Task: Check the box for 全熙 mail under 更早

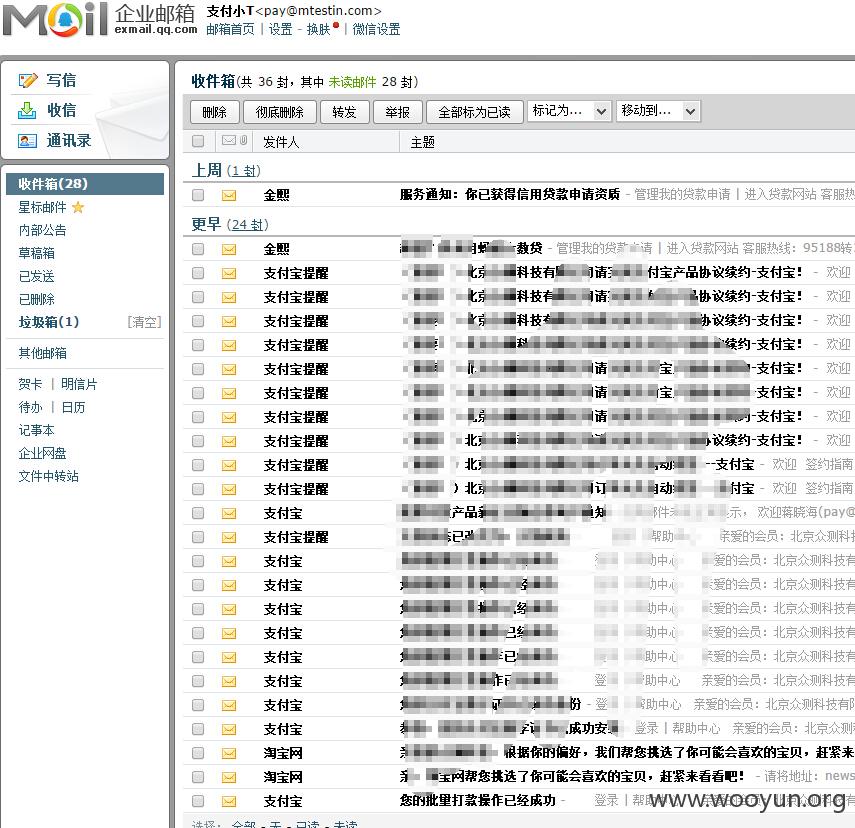Action: 198,249
